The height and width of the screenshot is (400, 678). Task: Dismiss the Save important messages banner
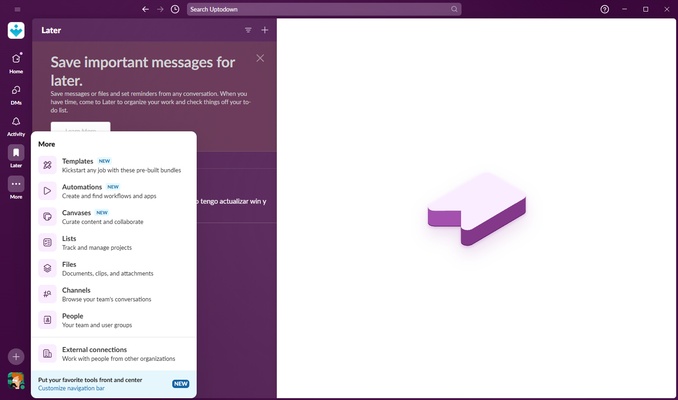260,58
